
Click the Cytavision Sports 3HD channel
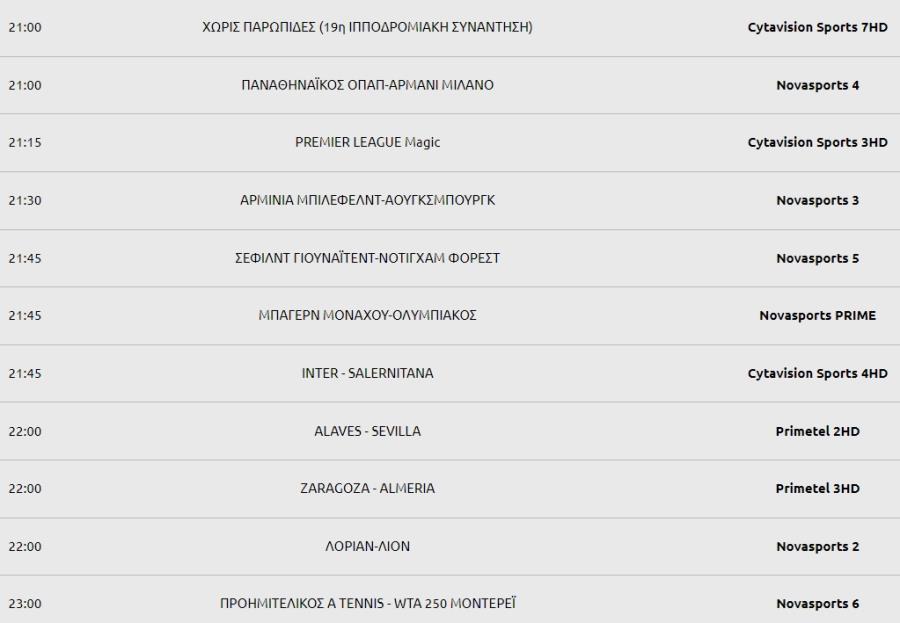click(x=817, y=142)
